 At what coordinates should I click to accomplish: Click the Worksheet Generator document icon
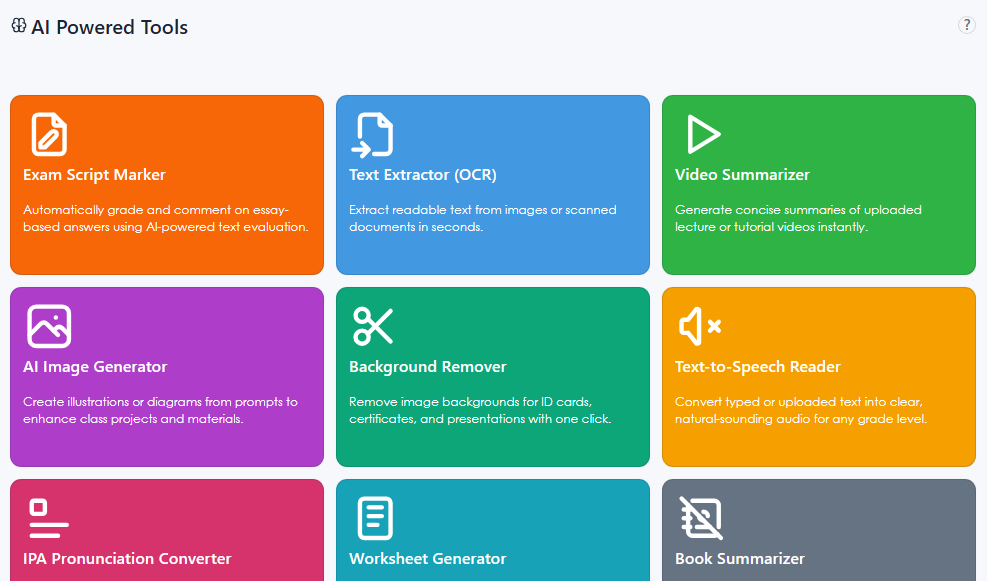pos(373,518)
